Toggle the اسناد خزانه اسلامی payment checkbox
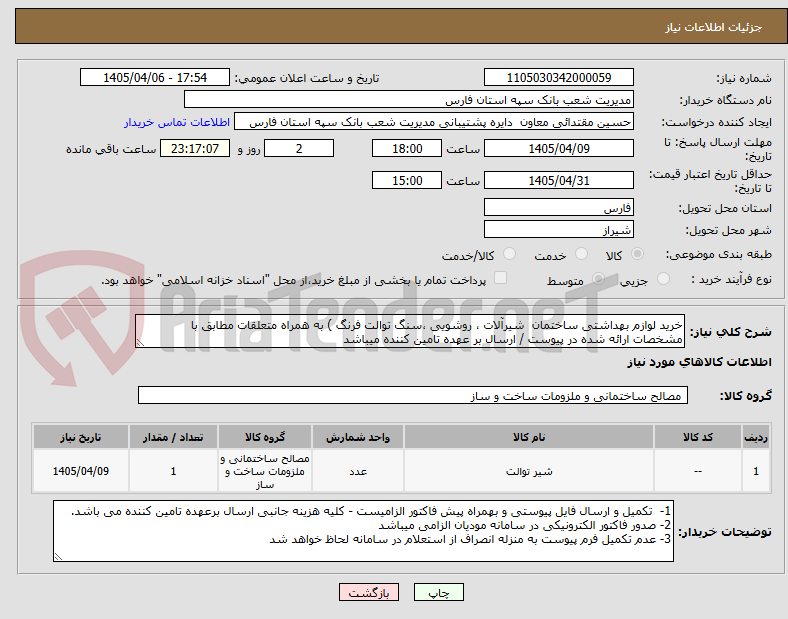The height and width of the screenshot is (619, 788). (x=500, y=278)
